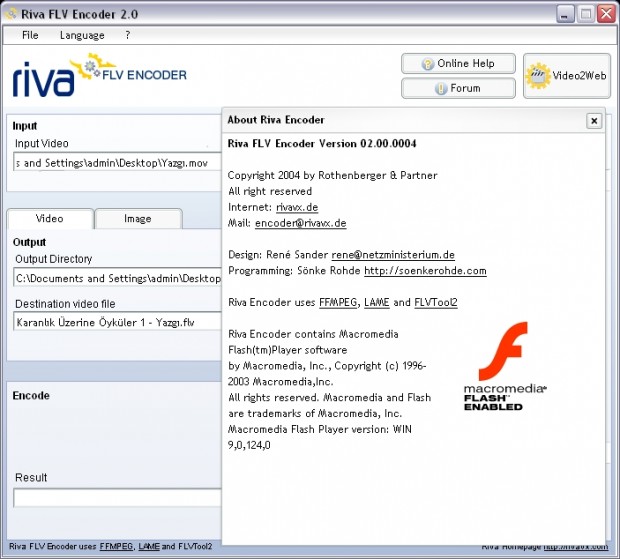Image resolution: width=620 pixels, height=559 pixels.
Task: Click the Macromedia Flash Enabled logo
Action: coord(505,366)
